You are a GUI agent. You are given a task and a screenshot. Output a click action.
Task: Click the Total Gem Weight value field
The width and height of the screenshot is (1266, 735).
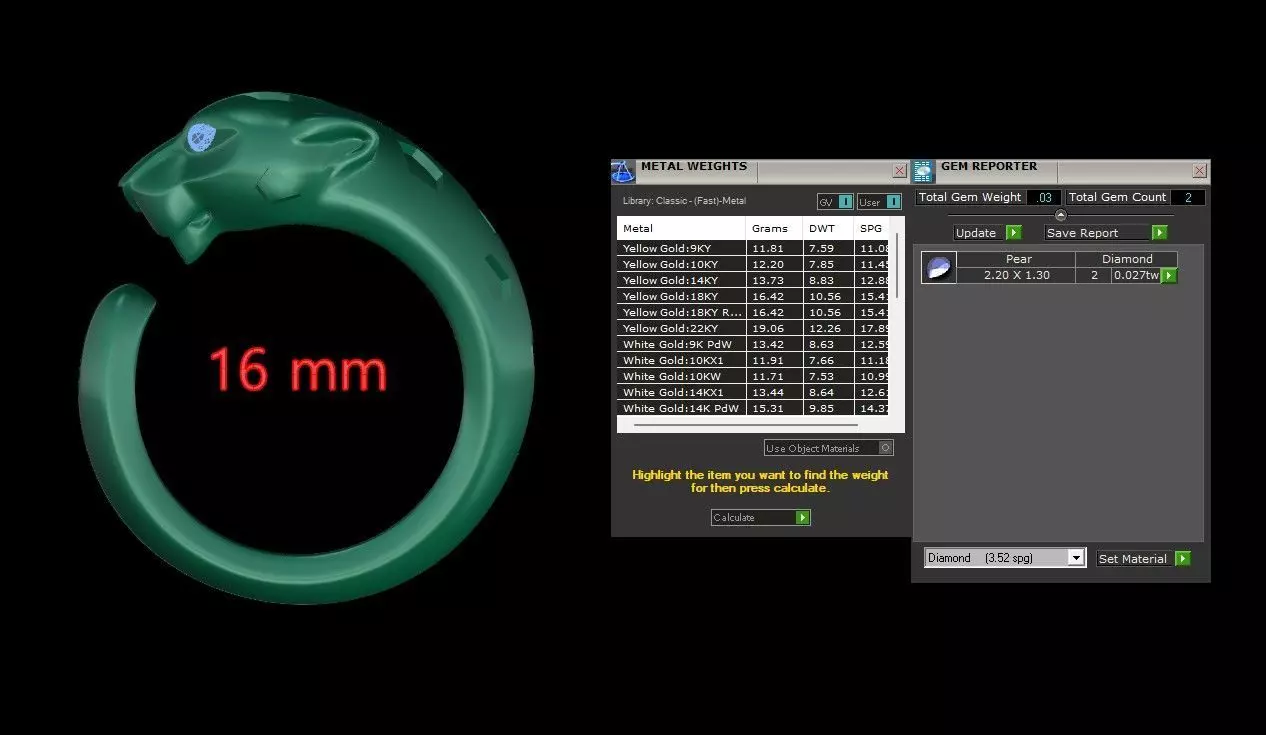pyautogui.click(x=1044, y=198)
